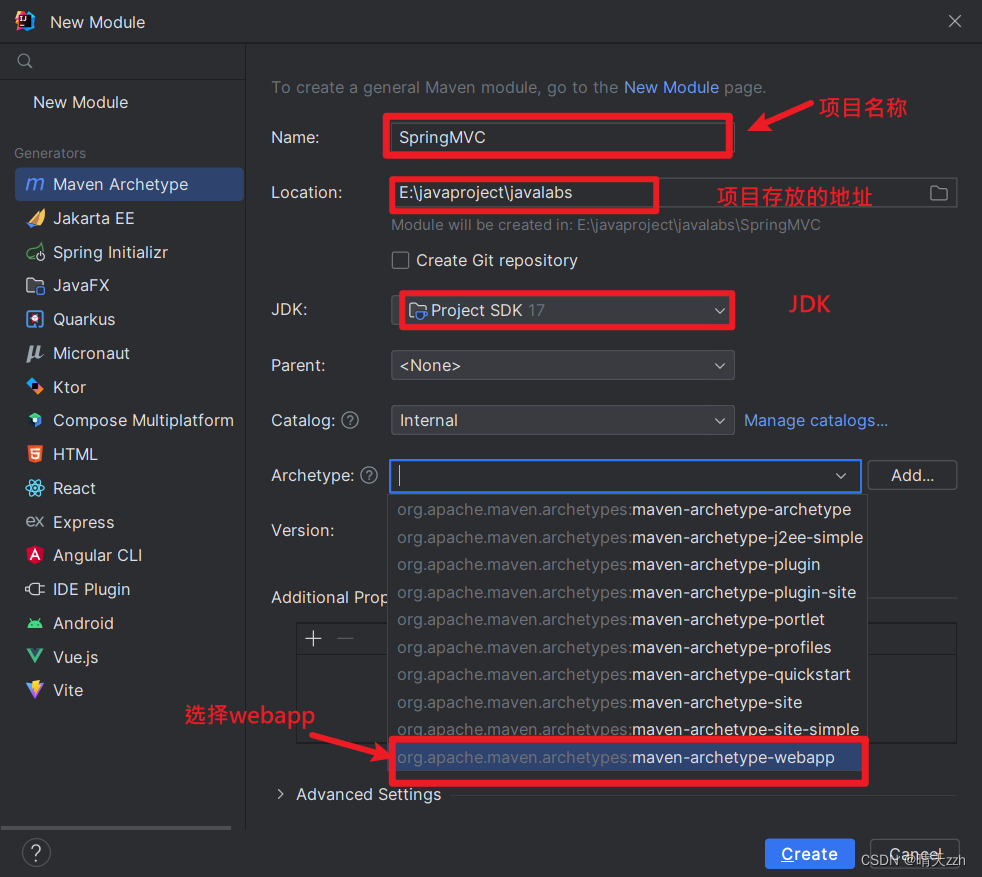Viewport: 982px width, 877px height.
Task: Select Android generator
Action: (x=129, y=623)
